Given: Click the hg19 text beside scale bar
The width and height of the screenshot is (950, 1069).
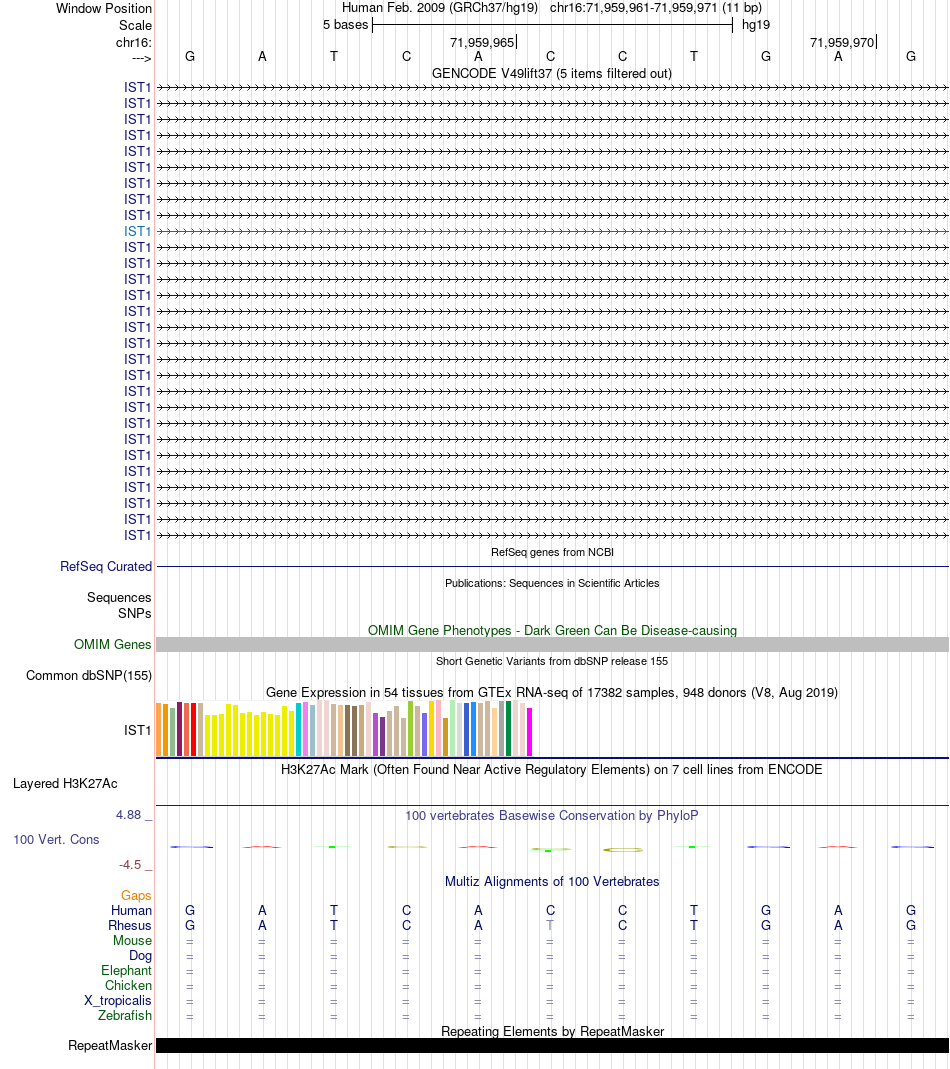Looking at the screenshot, I should click(x=756, y=25).
